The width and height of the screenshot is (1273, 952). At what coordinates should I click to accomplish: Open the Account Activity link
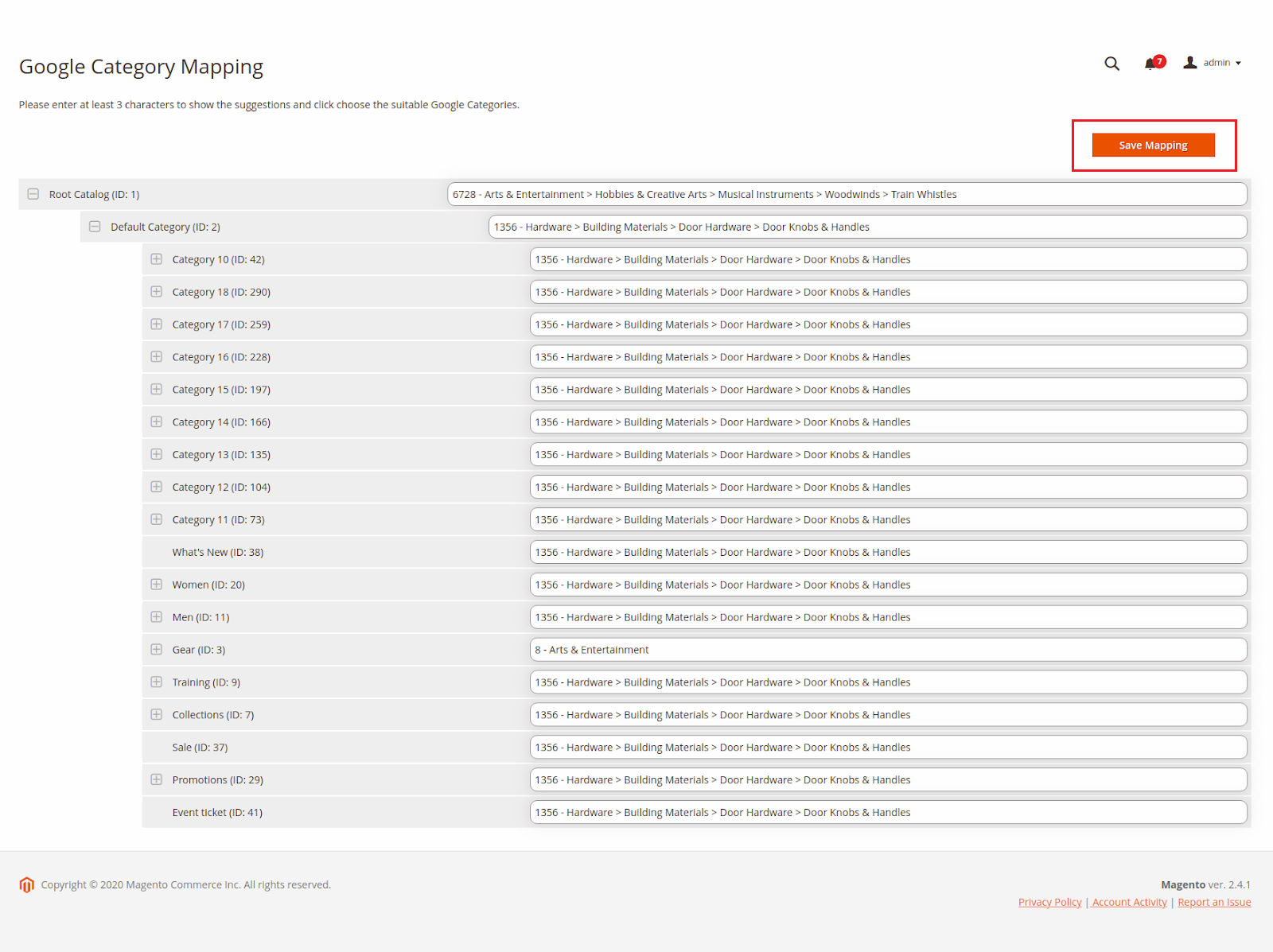[x=1129, y=902]
